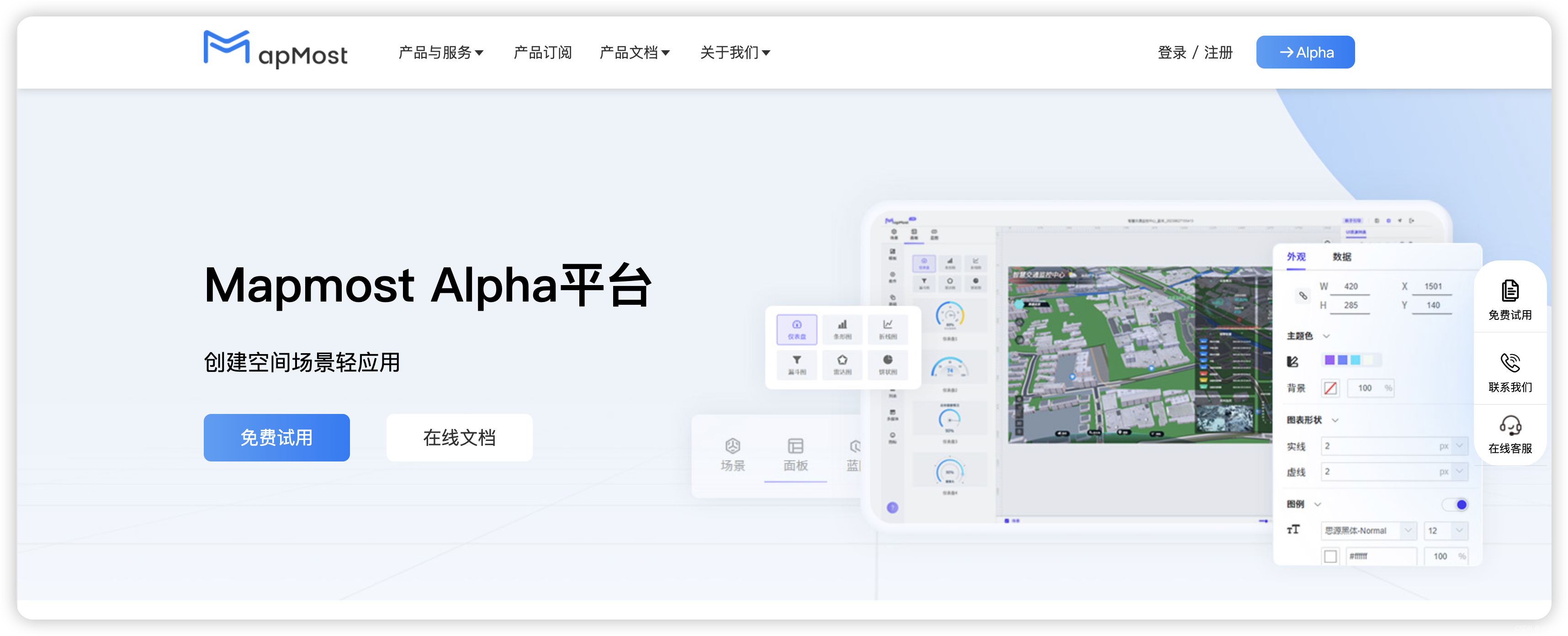Click the text style TT icon
Viewport: 1568px width, 636px height.
pos(1293,530)
